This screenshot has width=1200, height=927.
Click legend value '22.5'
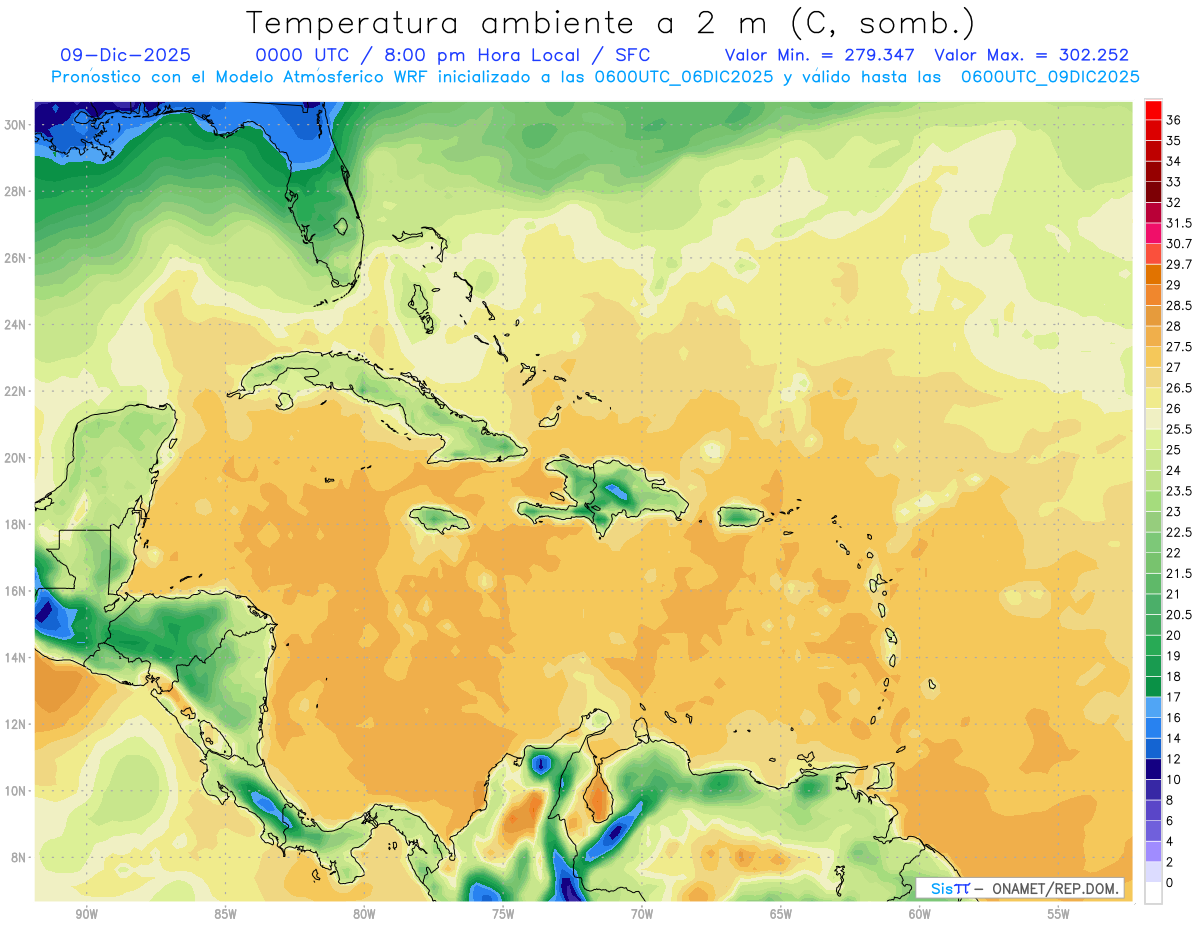coord(1179,532)
